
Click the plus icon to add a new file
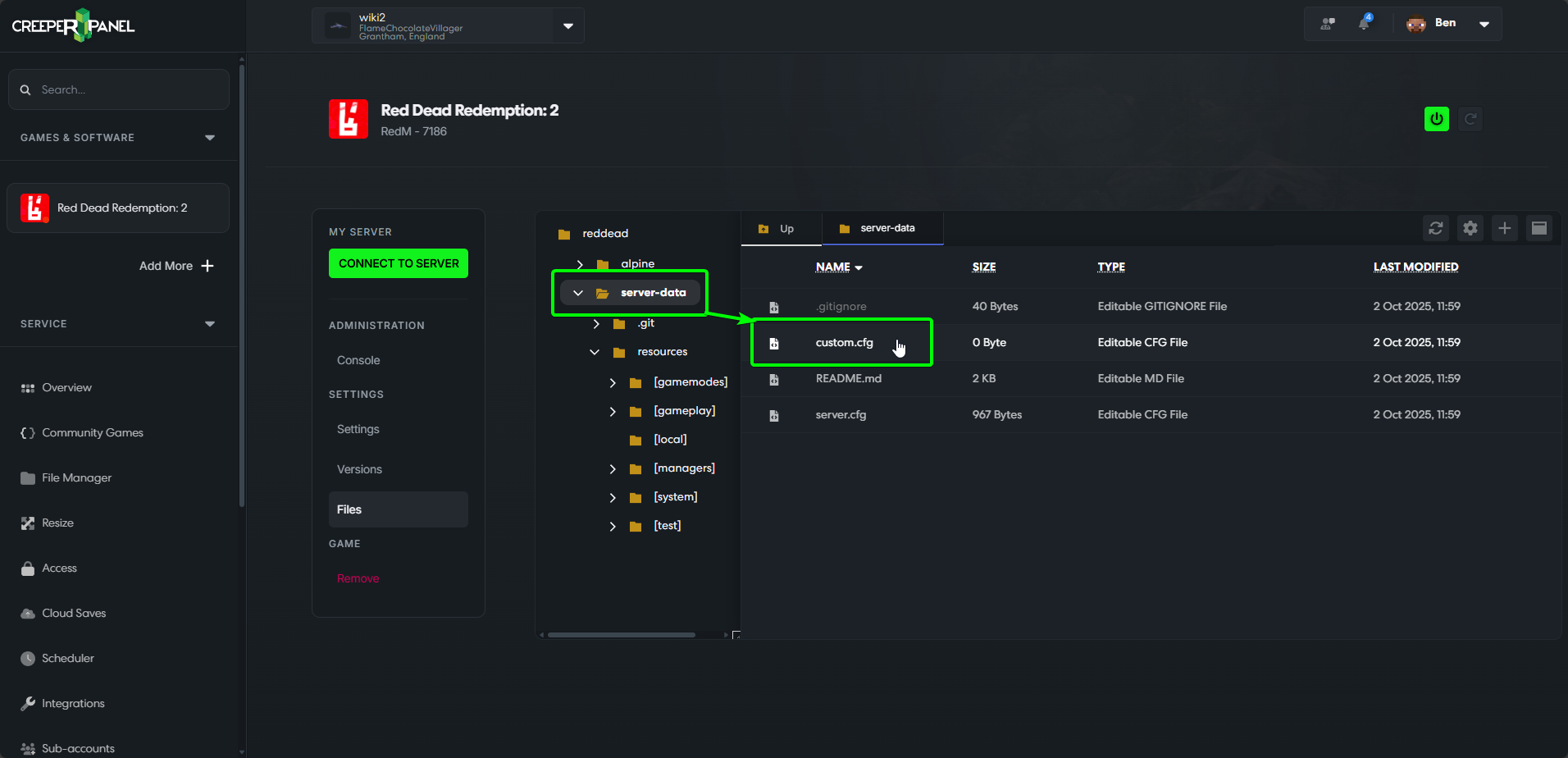click(1505, 228)
